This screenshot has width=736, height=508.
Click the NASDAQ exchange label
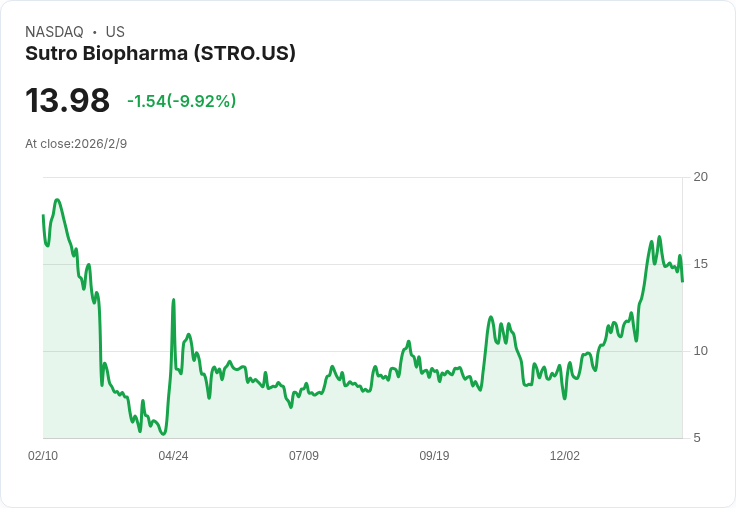click(x=54, y=32)
